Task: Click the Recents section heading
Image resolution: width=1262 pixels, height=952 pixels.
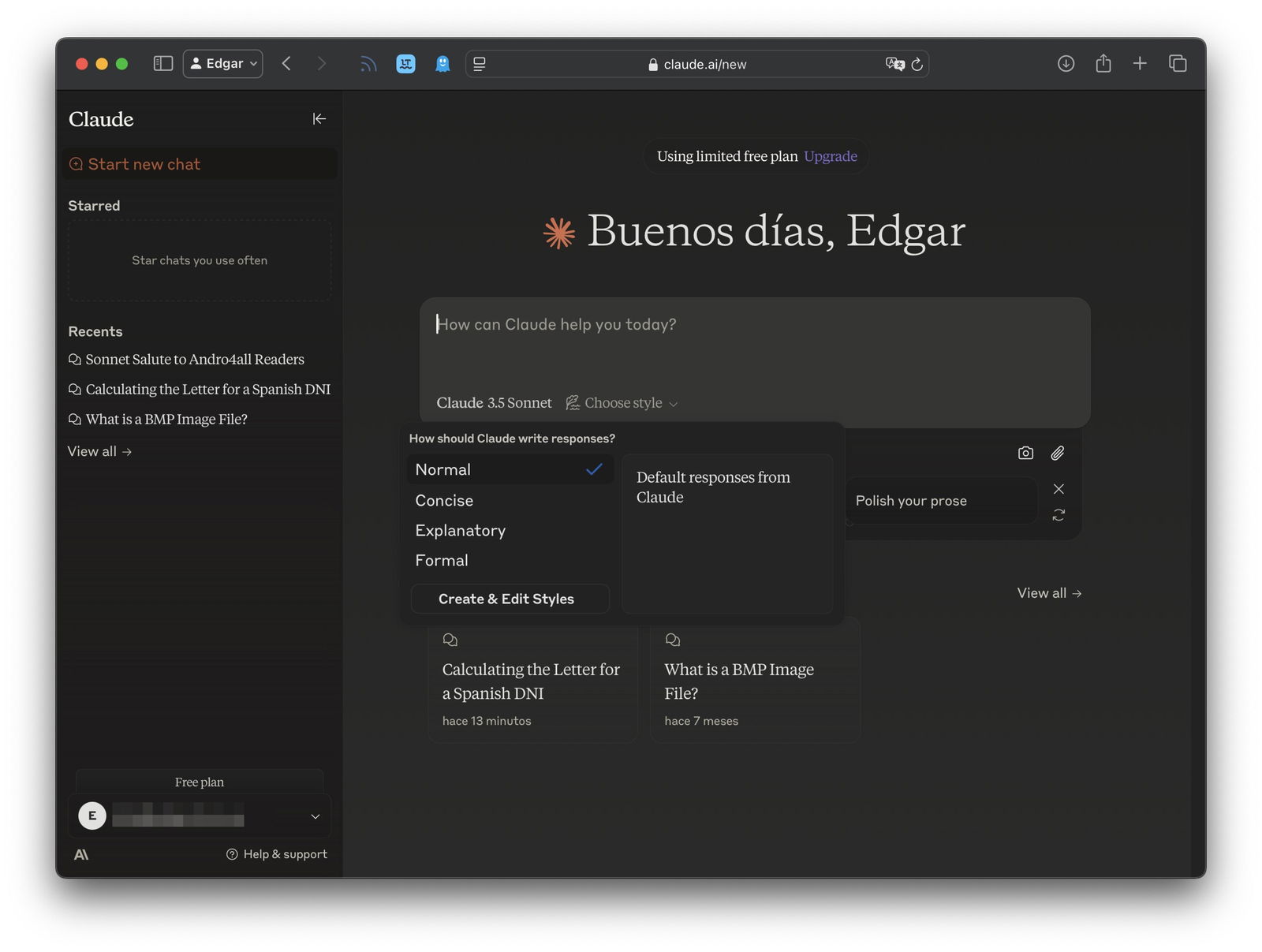Action: [x=95, y=331]
